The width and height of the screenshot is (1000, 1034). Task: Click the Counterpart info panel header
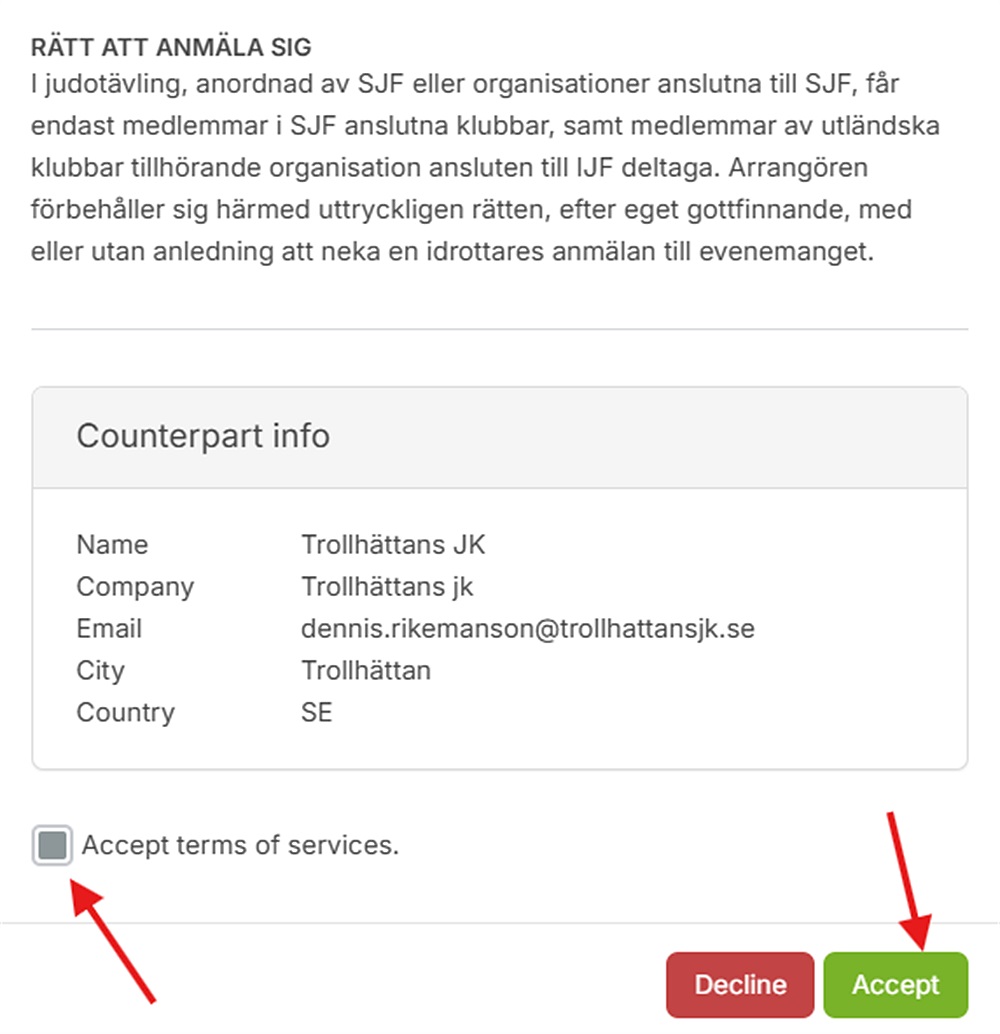[203, 436]
